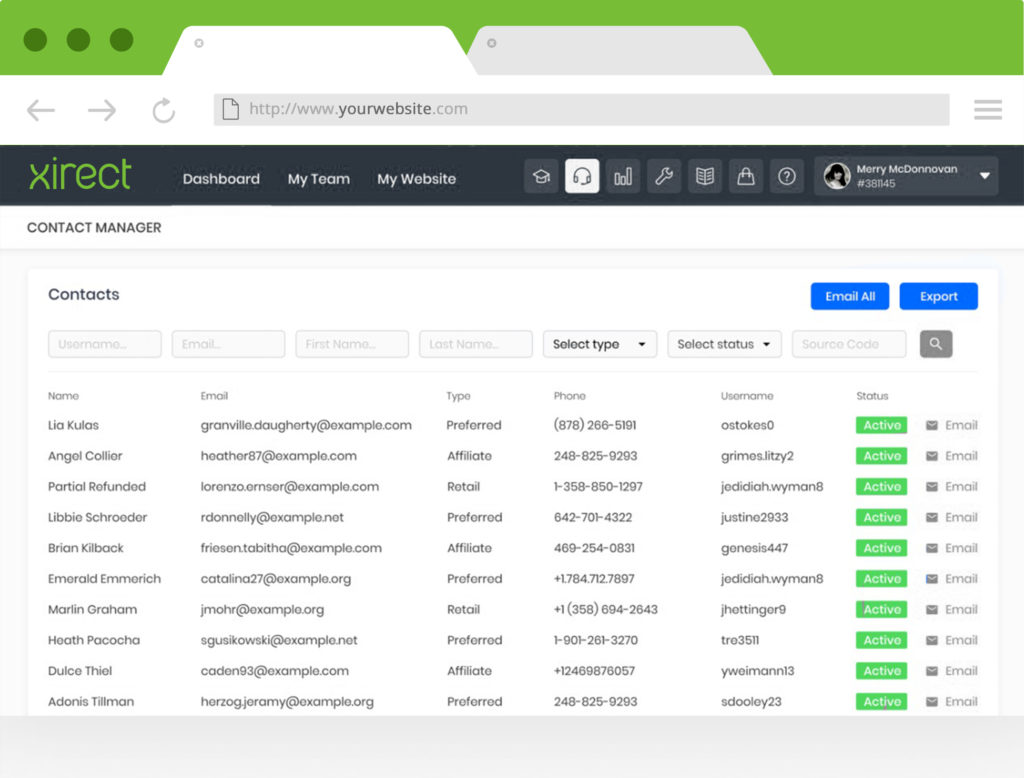Open the question mark help icon
The image size is (1024, 778).
(787, 176)
